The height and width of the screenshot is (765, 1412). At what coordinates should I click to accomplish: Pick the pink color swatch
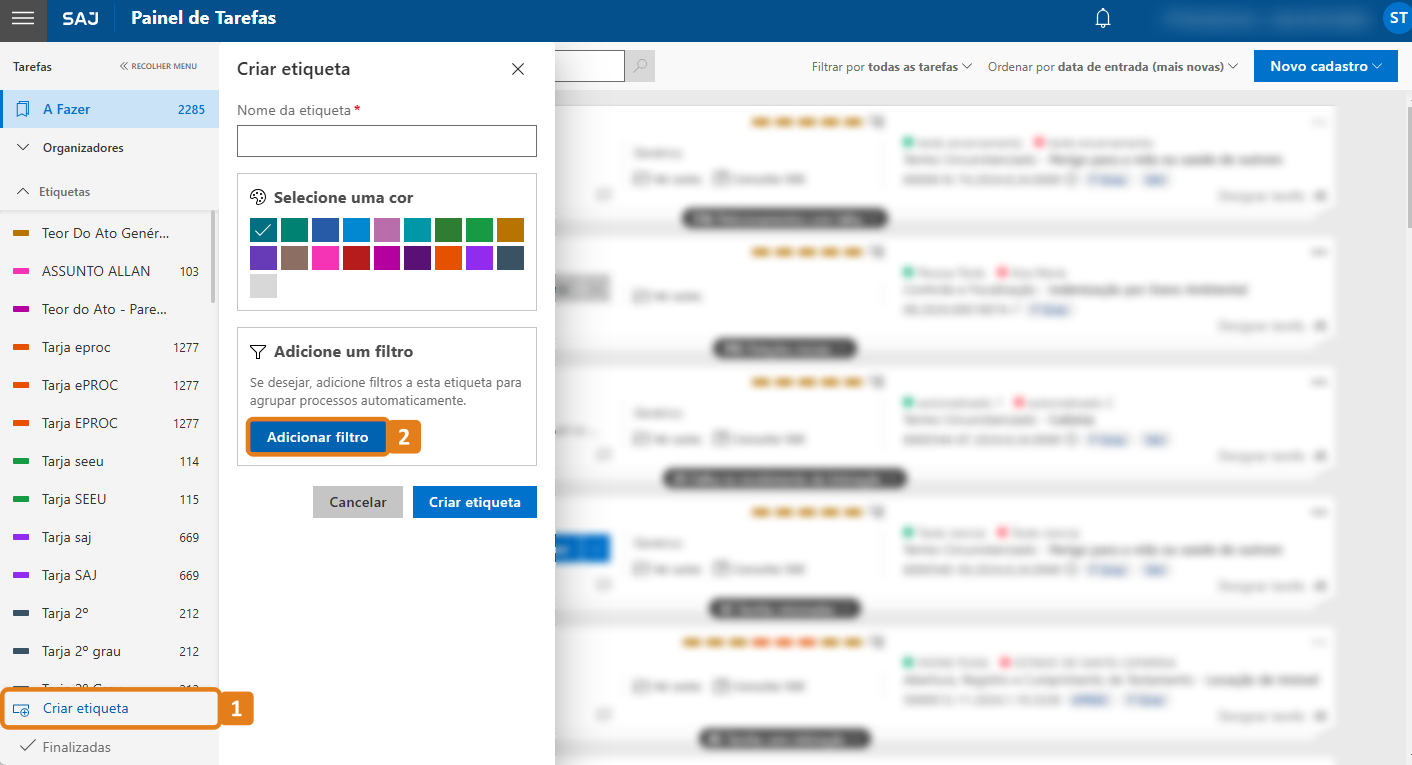(325, 258)
